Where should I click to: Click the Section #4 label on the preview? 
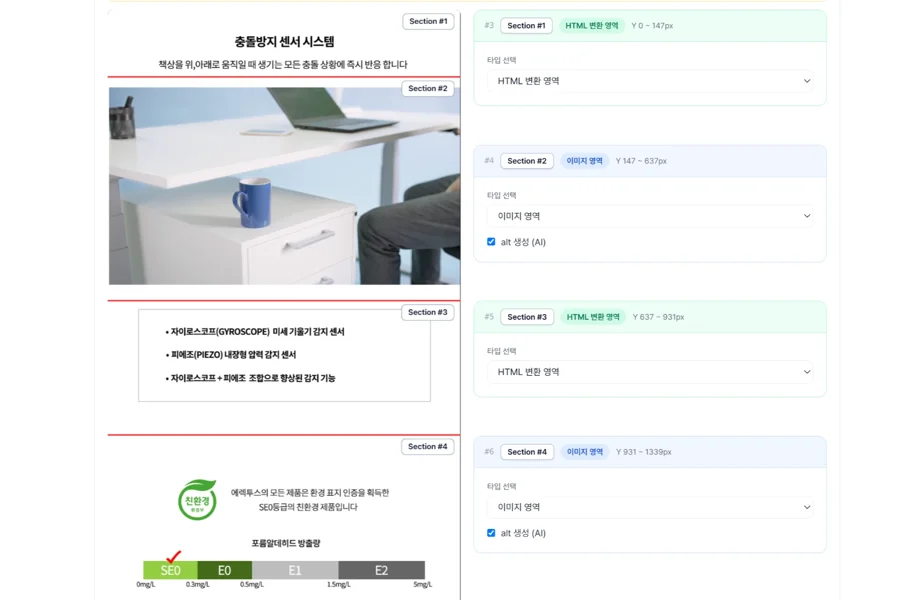click(x=428, y=447)
